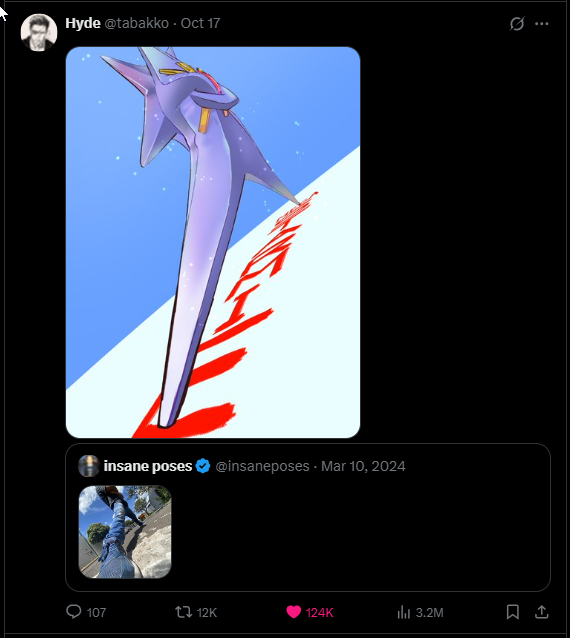This screenshot has width=570, height=638.
Task: Open the purple spiky artwork image
Action: point(213,243)
